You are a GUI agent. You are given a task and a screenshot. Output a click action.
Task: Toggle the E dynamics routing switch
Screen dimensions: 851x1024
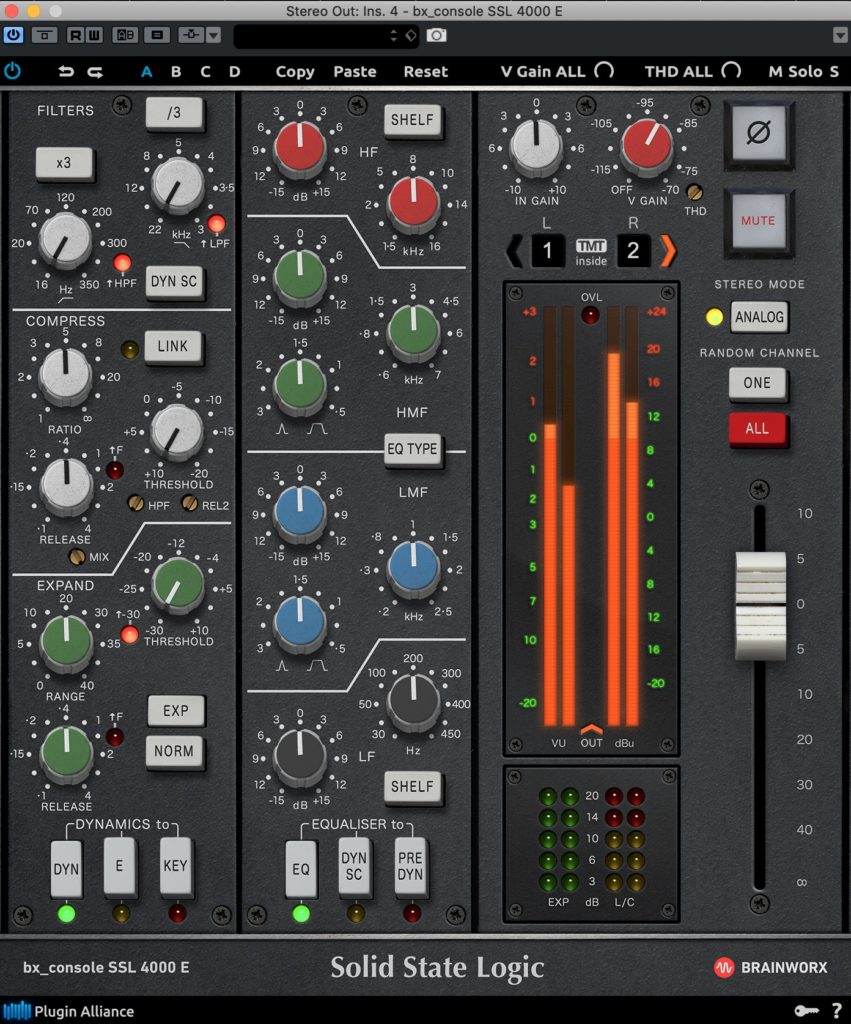click(x=120, y=866)
